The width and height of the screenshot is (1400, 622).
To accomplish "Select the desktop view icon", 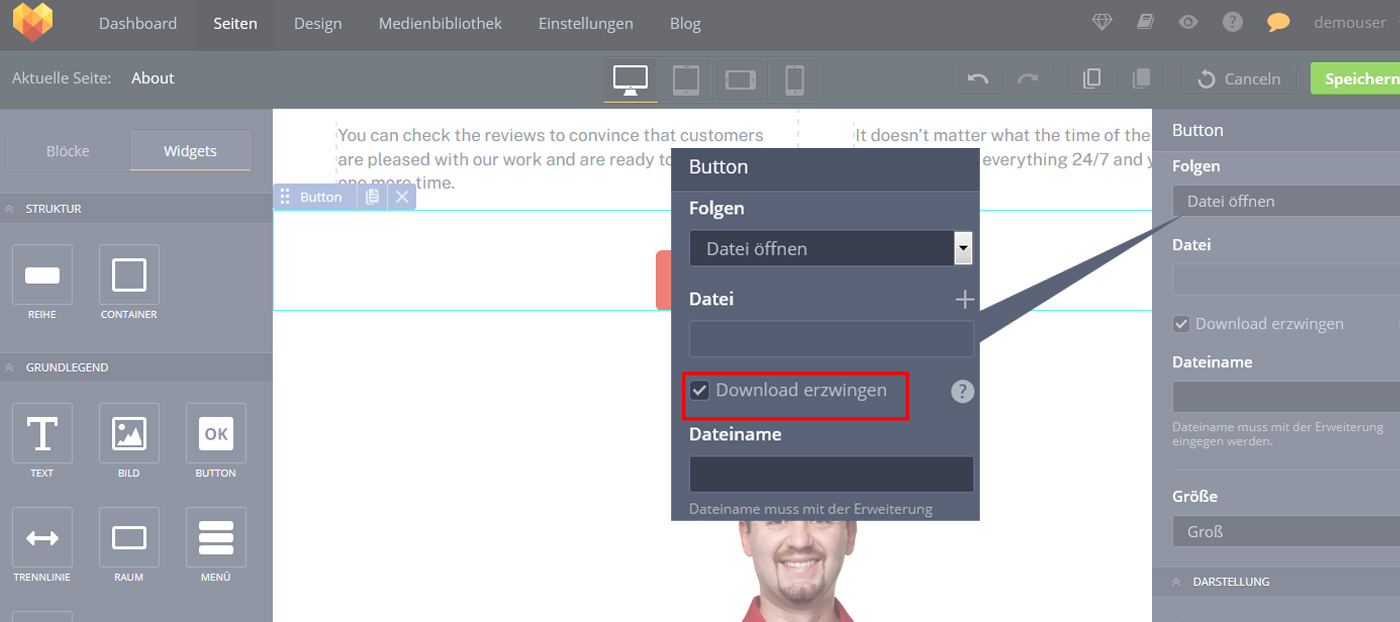I will [630, 79].
